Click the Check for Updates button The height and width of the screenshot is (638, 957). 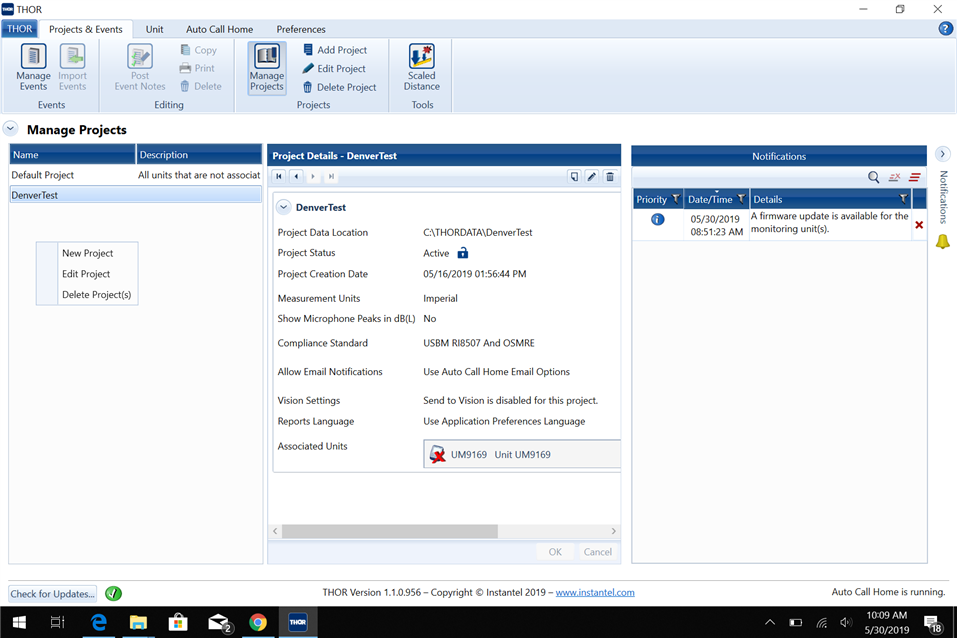pos(52,593)
